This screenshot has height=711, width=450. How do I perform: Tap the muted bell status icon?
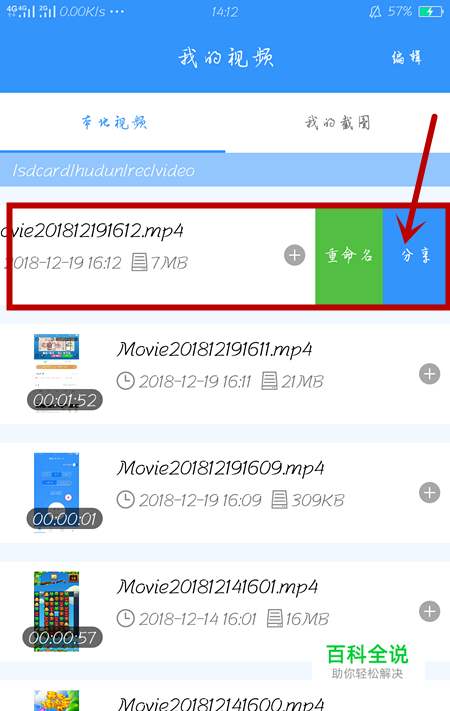(375, 11)
